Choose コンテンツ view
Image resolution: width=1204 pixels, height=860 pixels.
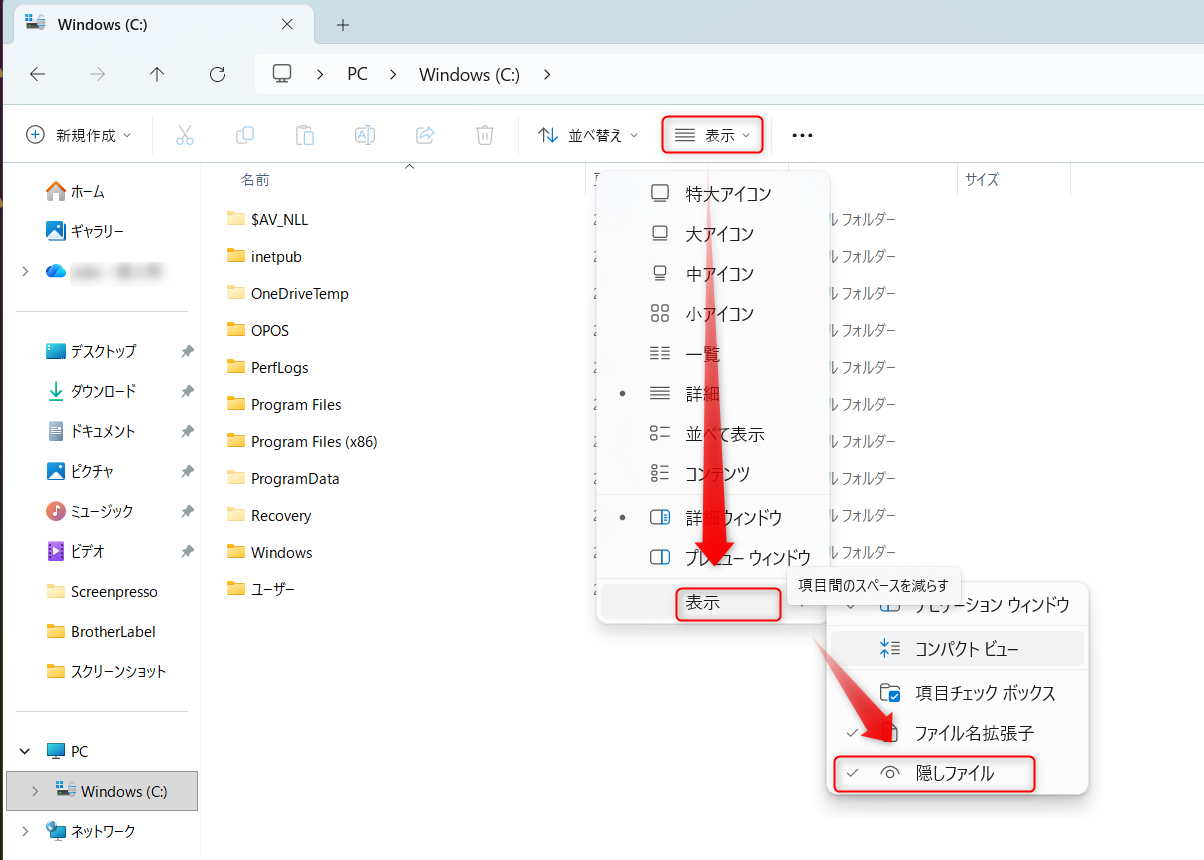point(713,474)
